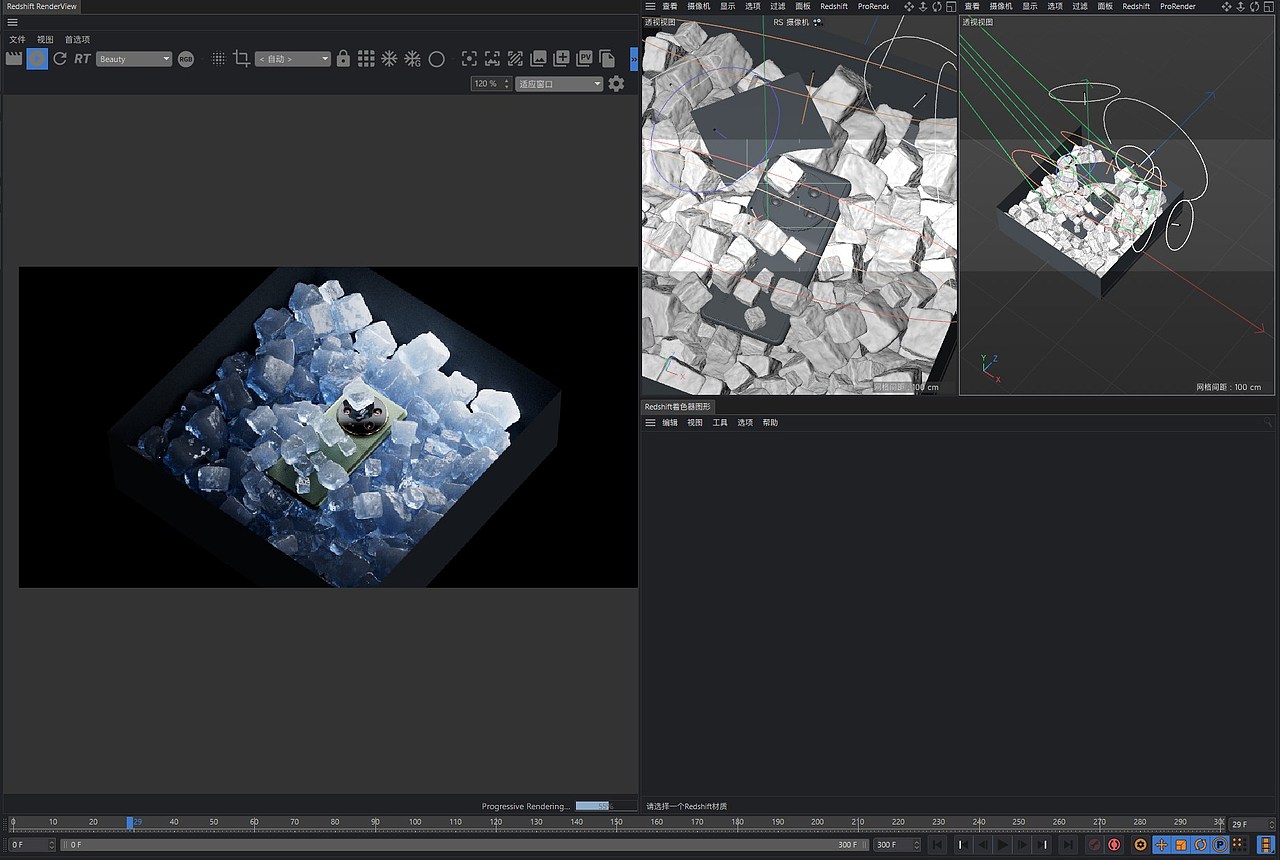Toggle the parameter P keyframe button

pos(1220,845)
